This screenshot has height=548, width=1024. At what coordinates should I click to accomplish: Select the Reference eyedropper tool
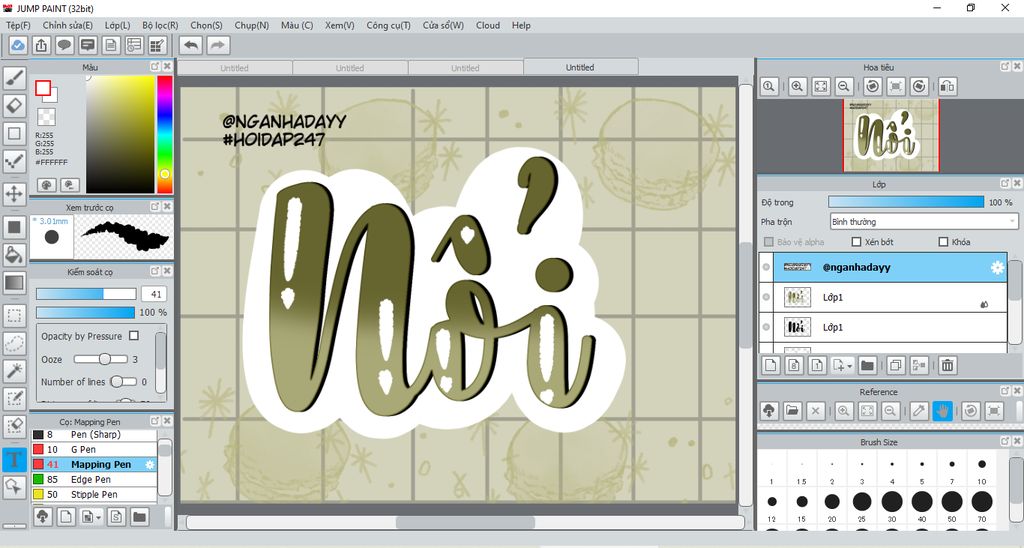click(x=919, y=411)
